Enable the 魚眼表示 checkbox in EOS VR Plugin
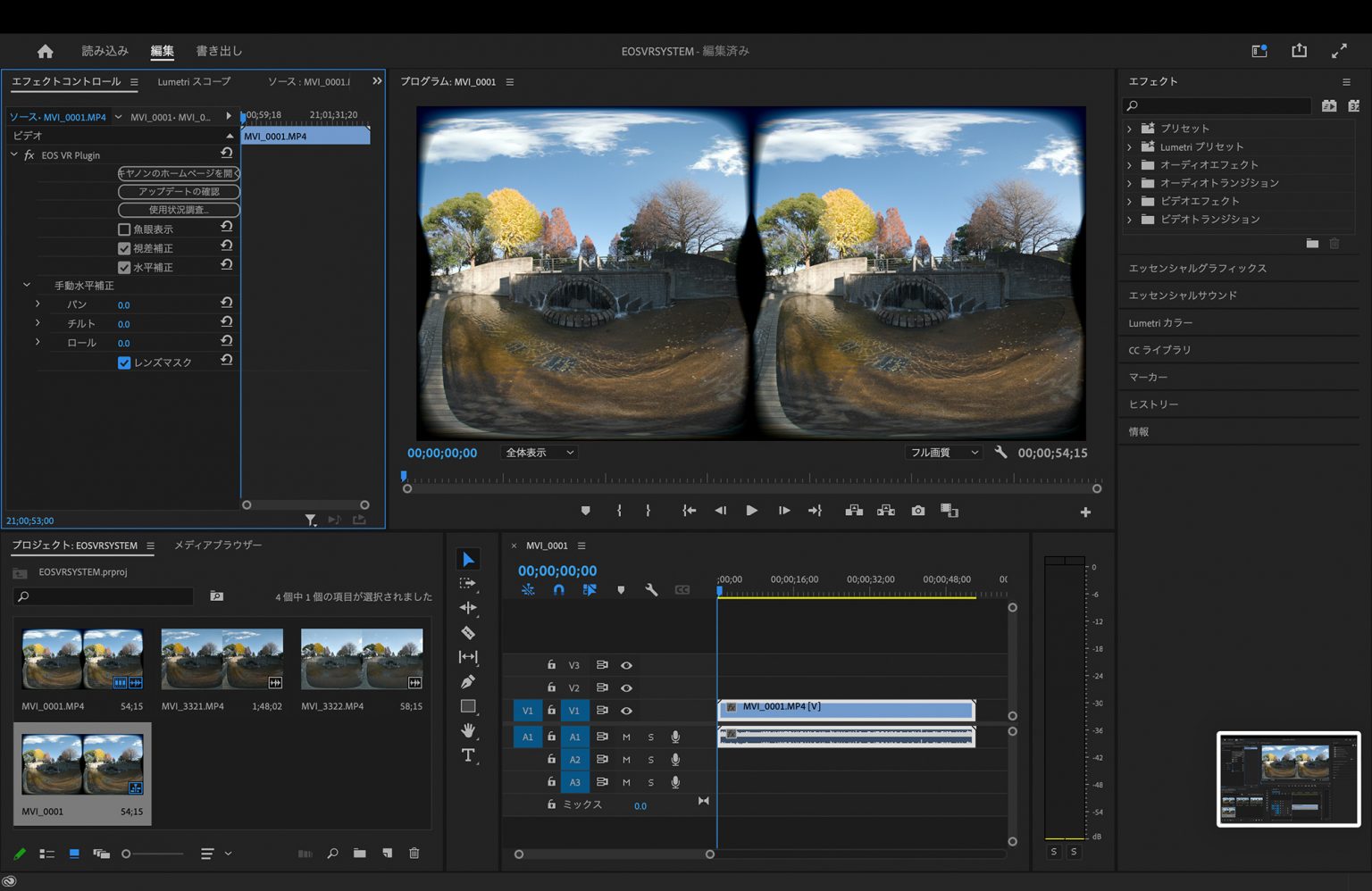 pos(124,229)
